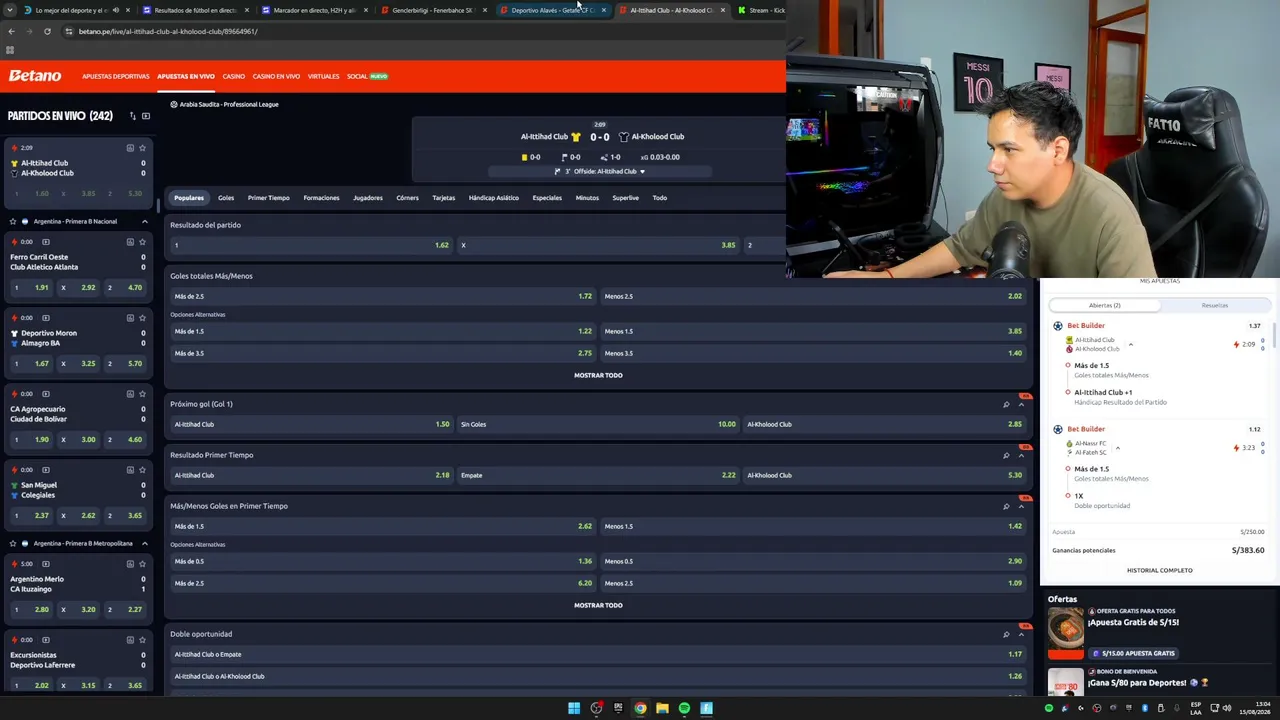Open stats for the Deportivo Moron match
Viewport: 1280px width, 720px height.
point(130,318)
